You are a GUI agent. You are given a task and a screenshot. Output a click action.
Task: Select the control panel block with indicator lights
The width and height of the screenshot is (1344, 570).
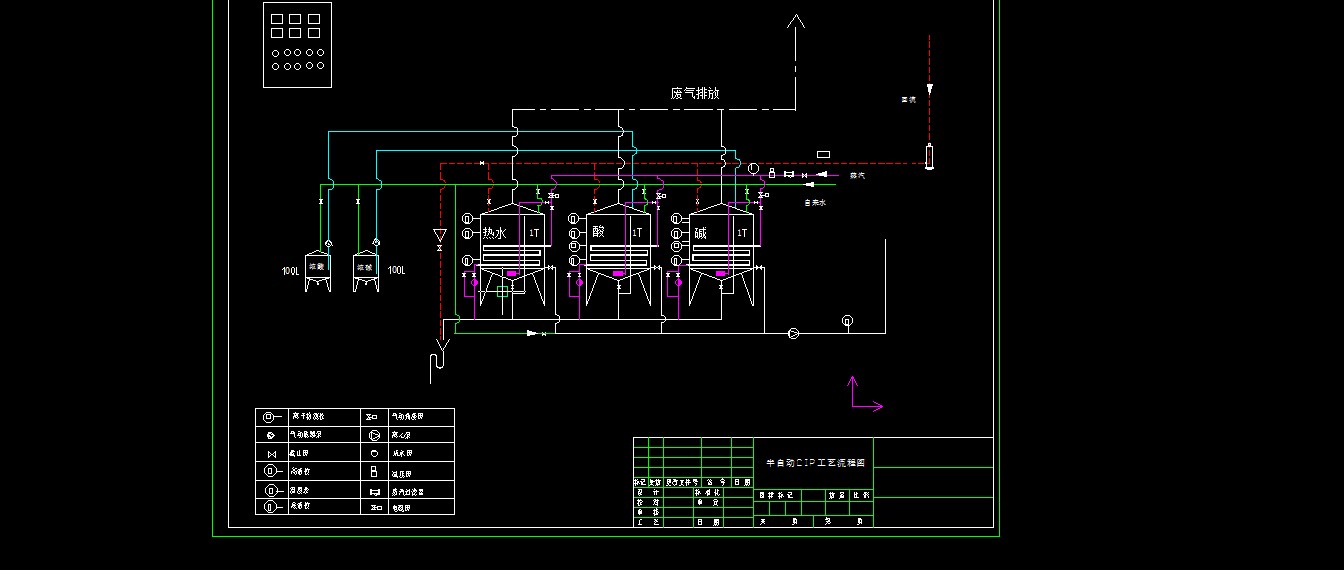pyautogui.click(x=297, y=45)
